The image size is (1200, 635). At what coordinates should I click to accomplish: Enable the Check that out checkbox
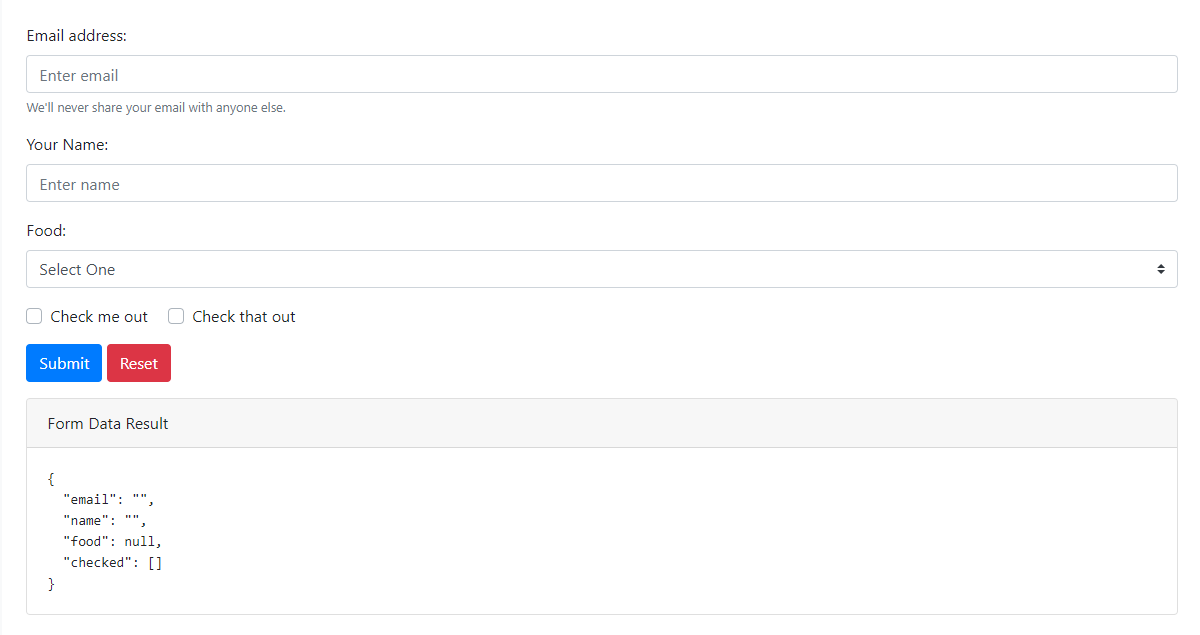click(x=176, y=317)
